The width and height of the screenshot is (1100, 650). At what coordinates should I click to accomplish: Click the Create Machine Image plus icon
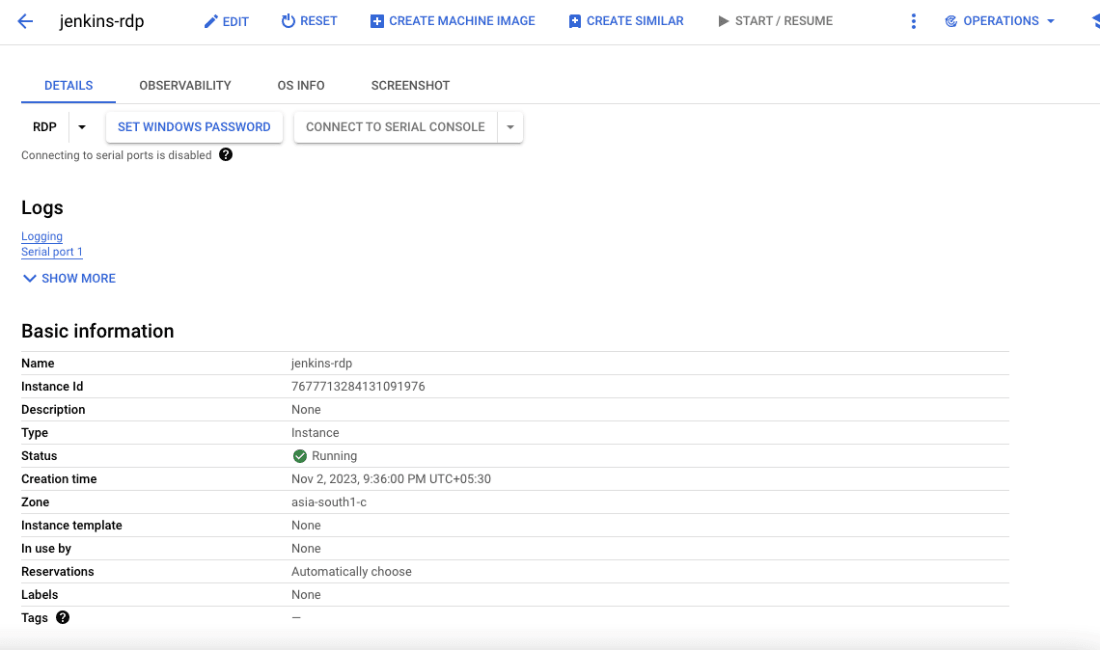(x=377, y=21)
